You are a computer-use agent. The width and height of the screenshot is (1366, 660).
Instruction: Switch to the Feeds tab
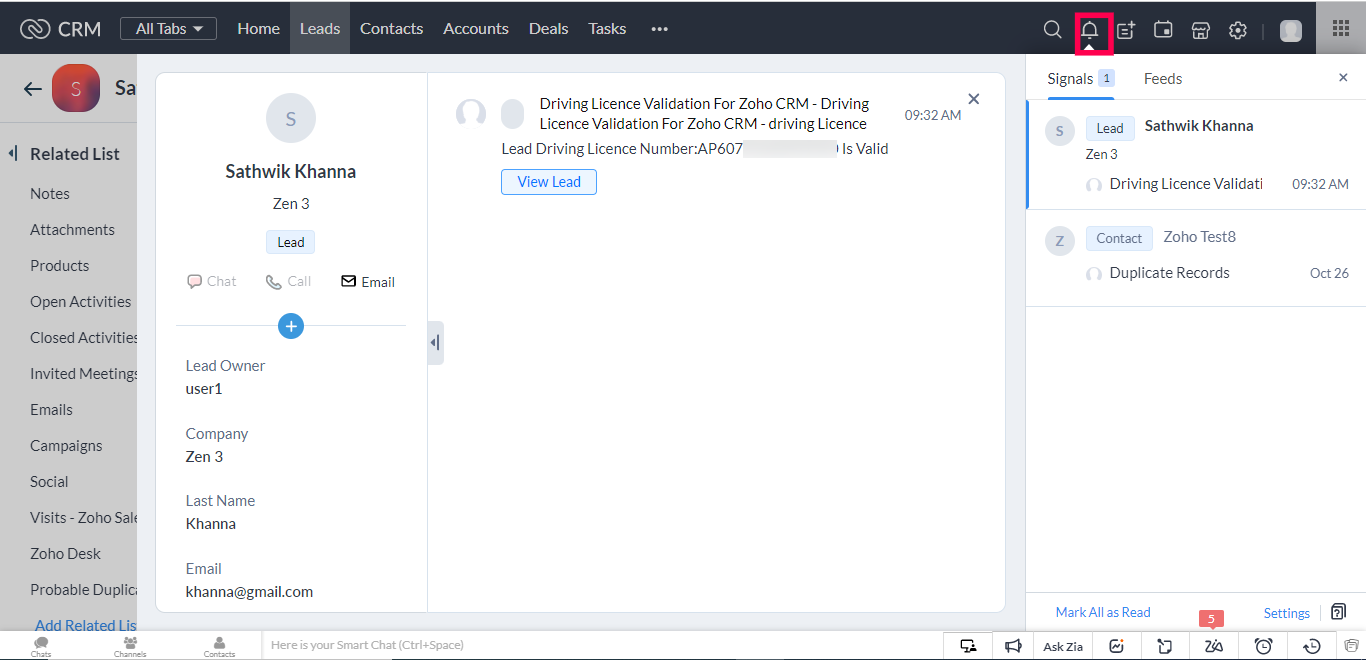click(1163, 78)
